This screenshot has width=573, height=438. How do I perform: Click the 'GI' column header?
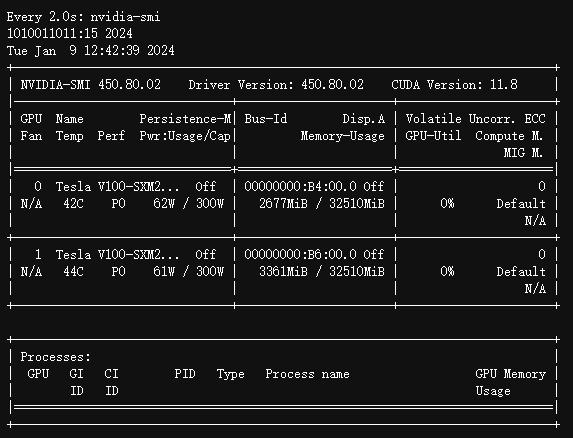[76, 374]
